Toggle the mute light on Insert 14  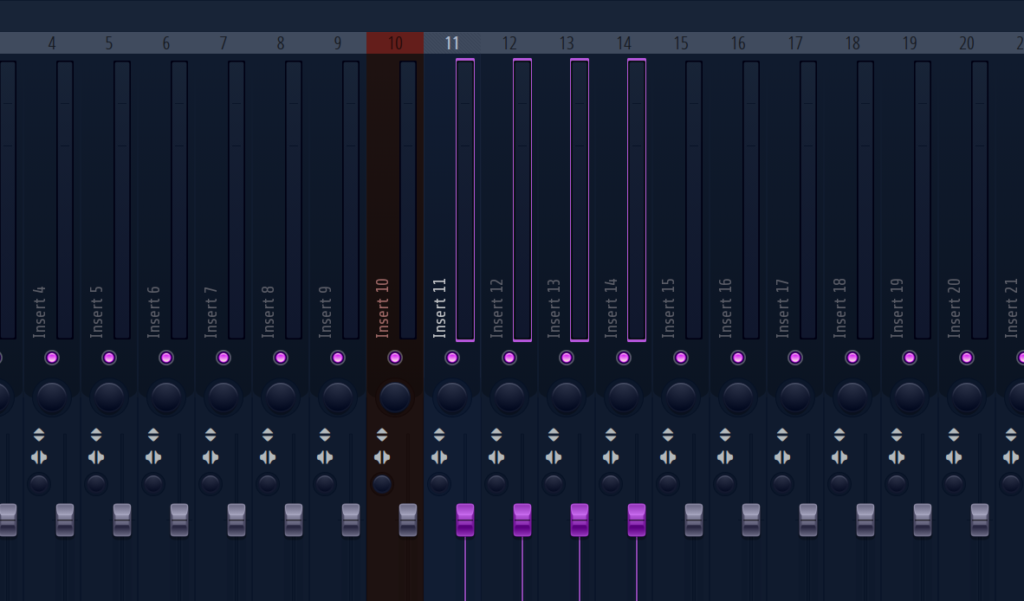pyautogui.click(x=623, y=356)
